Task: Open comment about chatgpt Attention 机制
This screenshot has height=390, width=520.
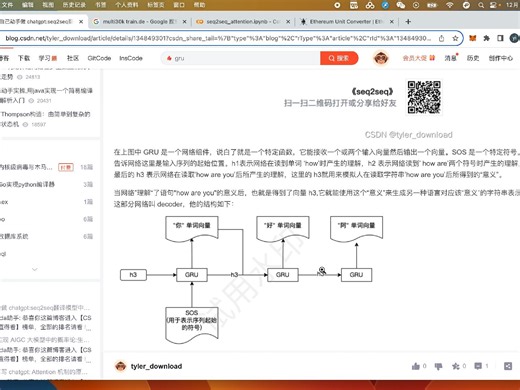Action: [44, 372]
